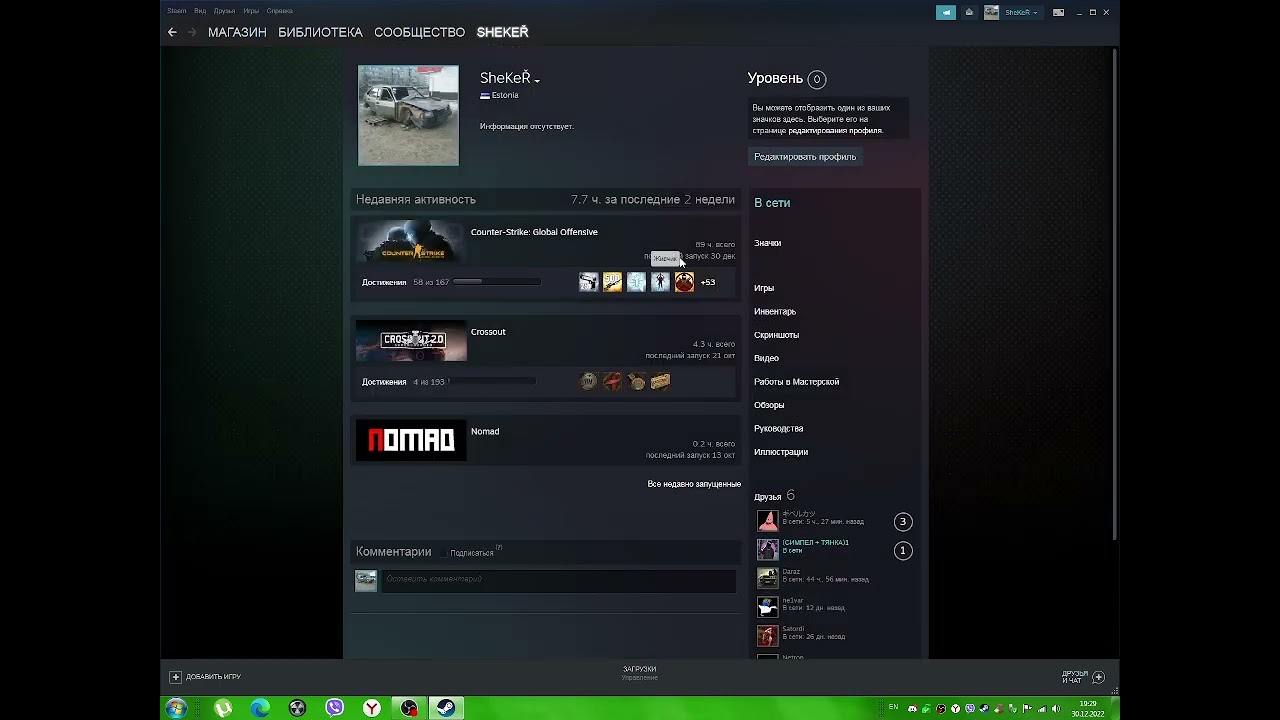Open the Скриншоты link

pyautogui.click(x=777, y=335)
